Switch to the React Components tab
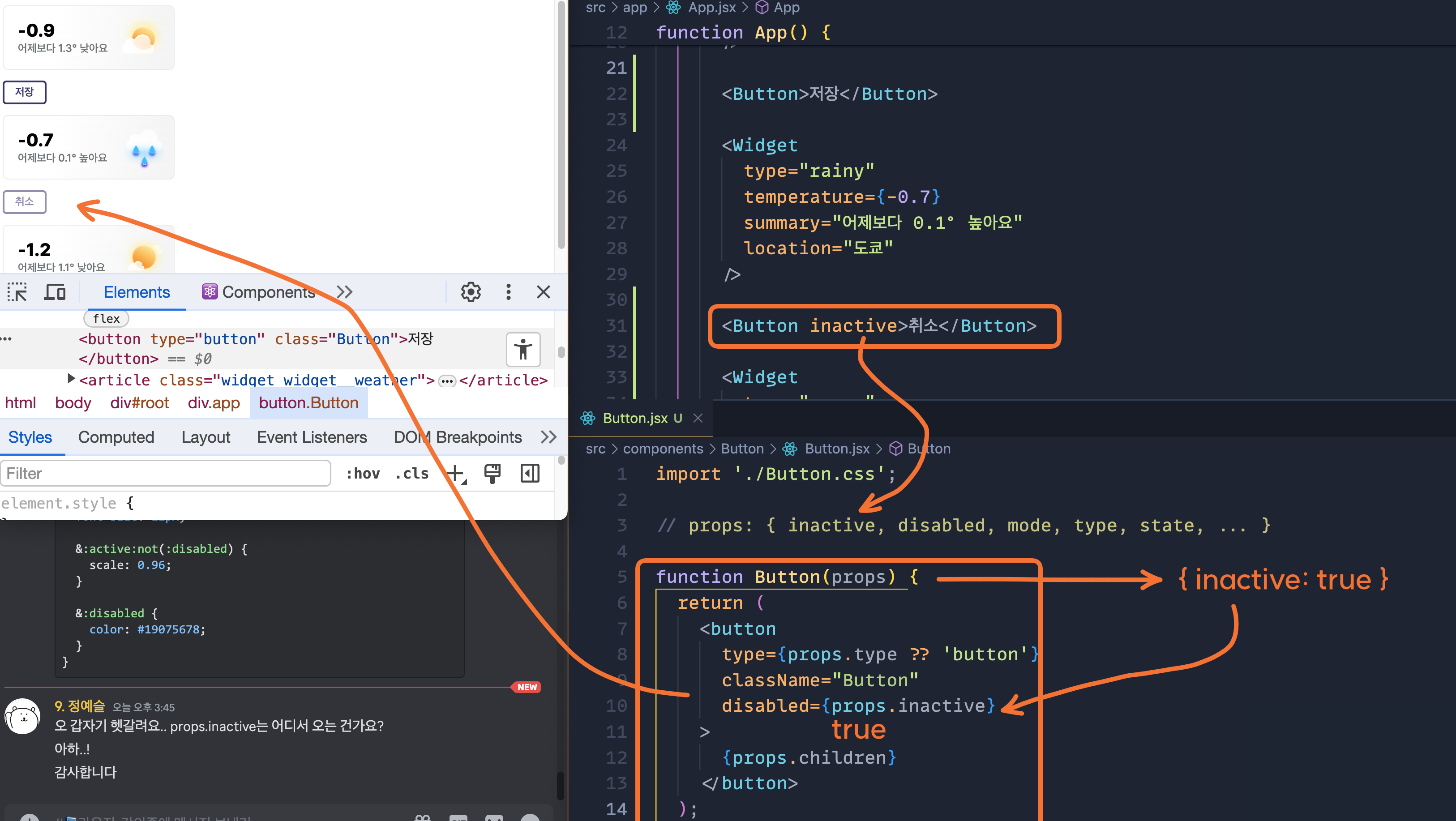The height and width of the screenshot is (821, 1456). point(258,291)
